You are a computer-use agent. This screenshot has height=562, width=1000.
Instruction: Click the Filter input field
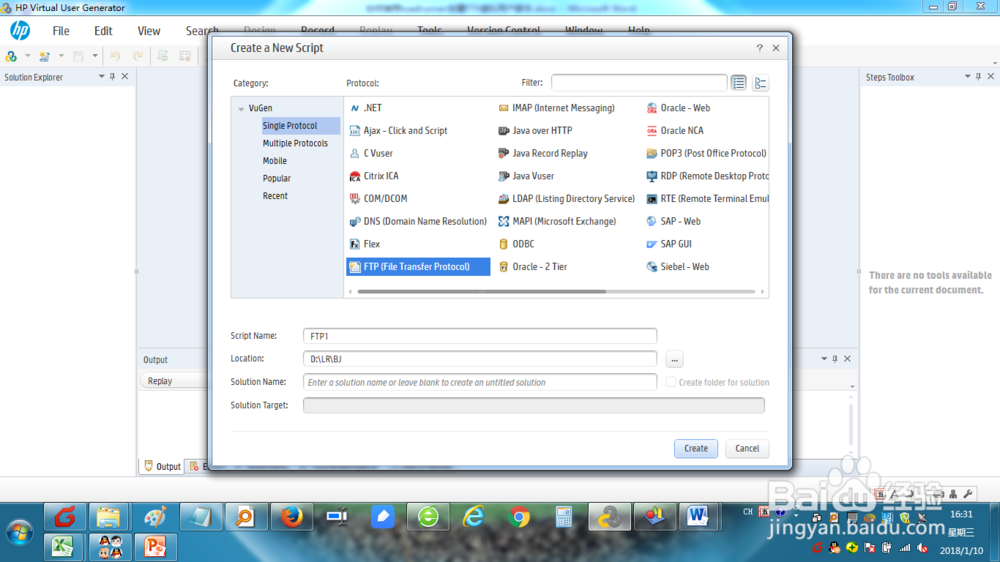(639, 83)
